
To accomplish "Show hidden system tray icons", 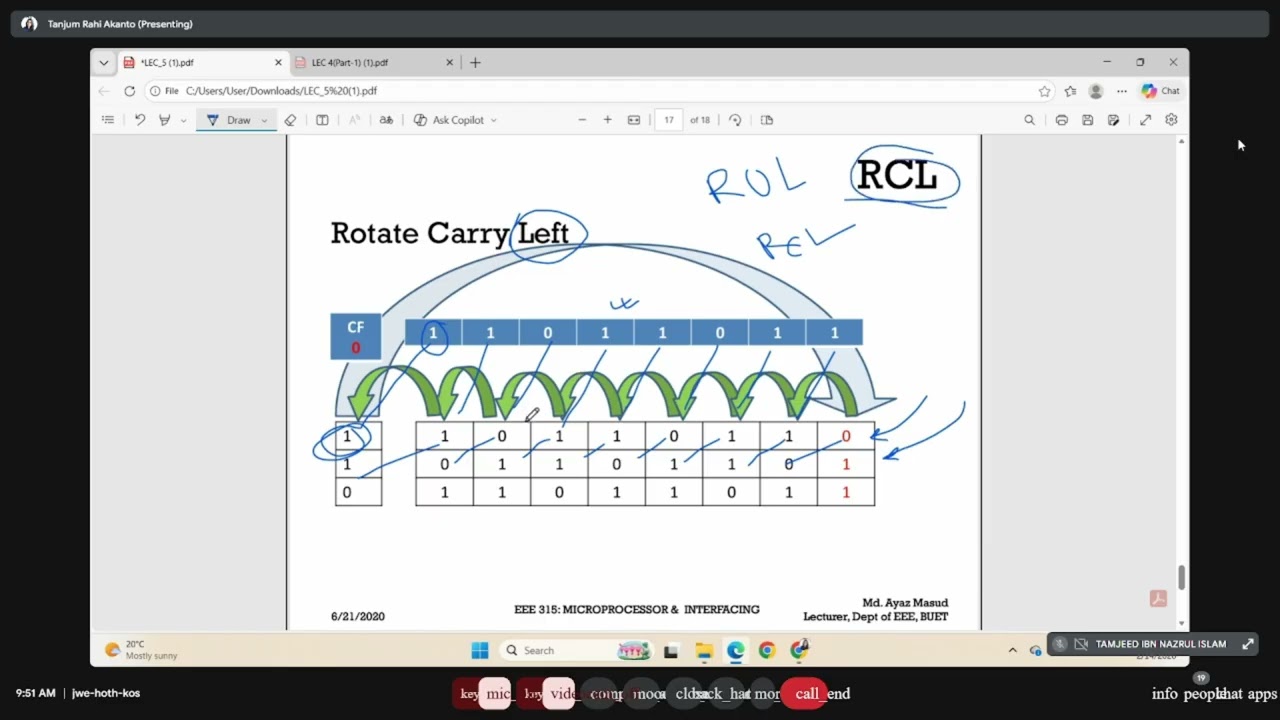I will (x=1012, y=651).
